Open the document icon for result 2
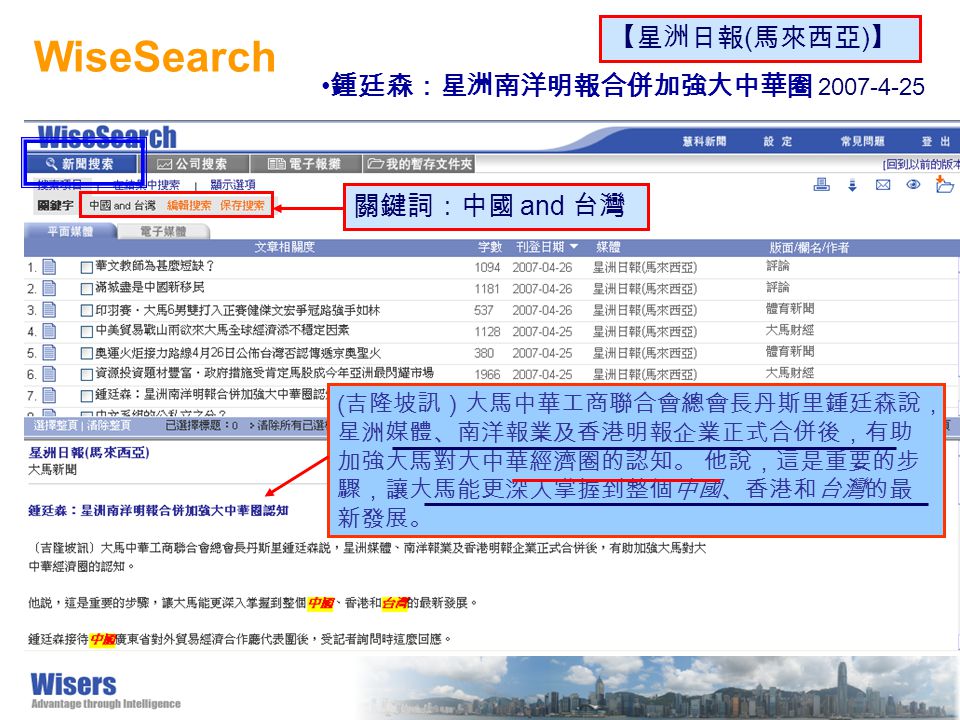Viewport: 960px width, 720px height. pos(49,288)
